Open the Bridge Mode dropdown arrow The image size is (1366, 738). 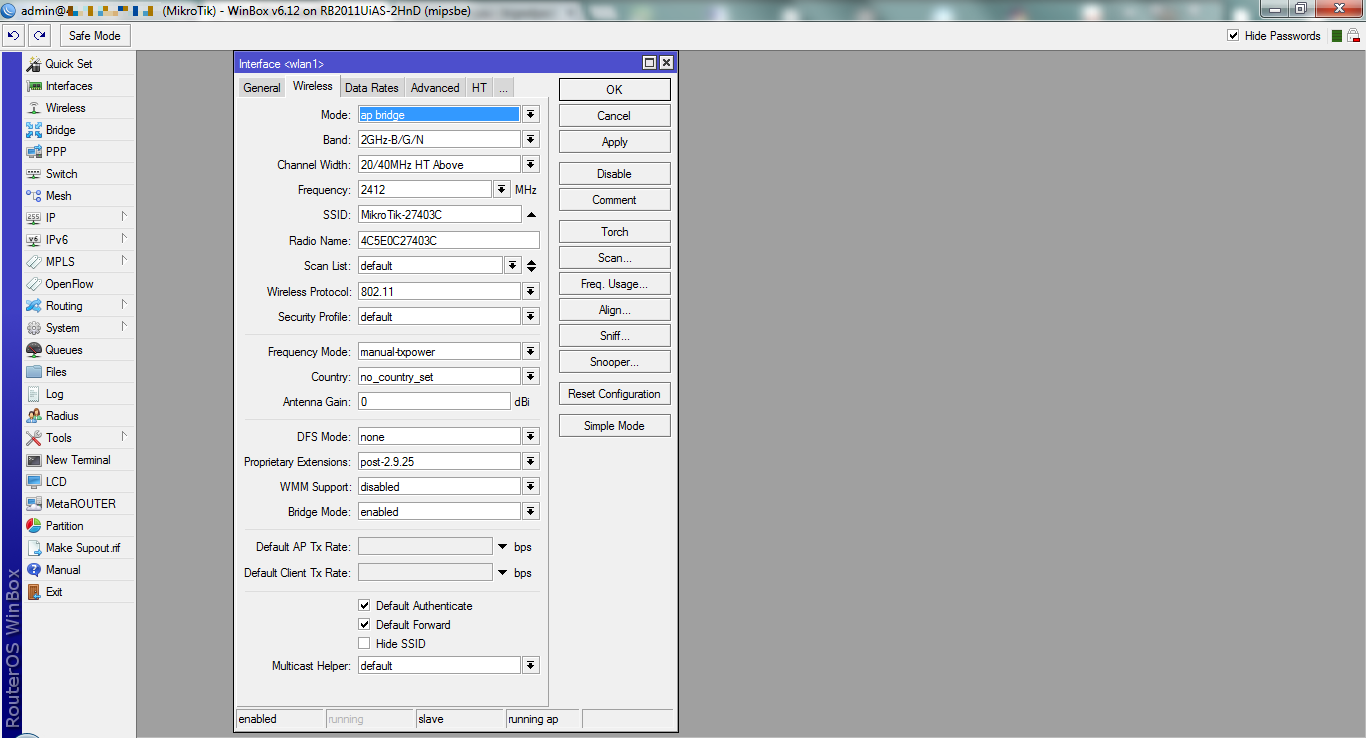coord(531,512)
